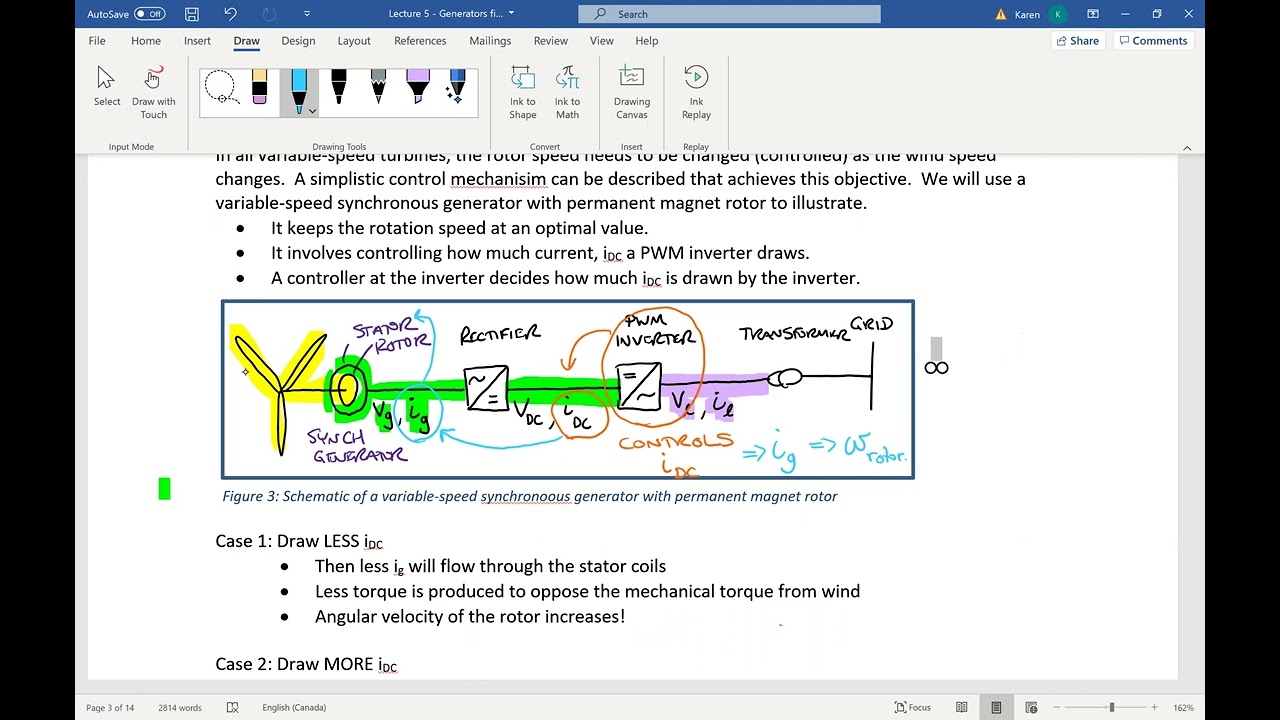Select the gray pencil tool
Viewport: 1280px width, 720px height.
[x=378, y=87]
